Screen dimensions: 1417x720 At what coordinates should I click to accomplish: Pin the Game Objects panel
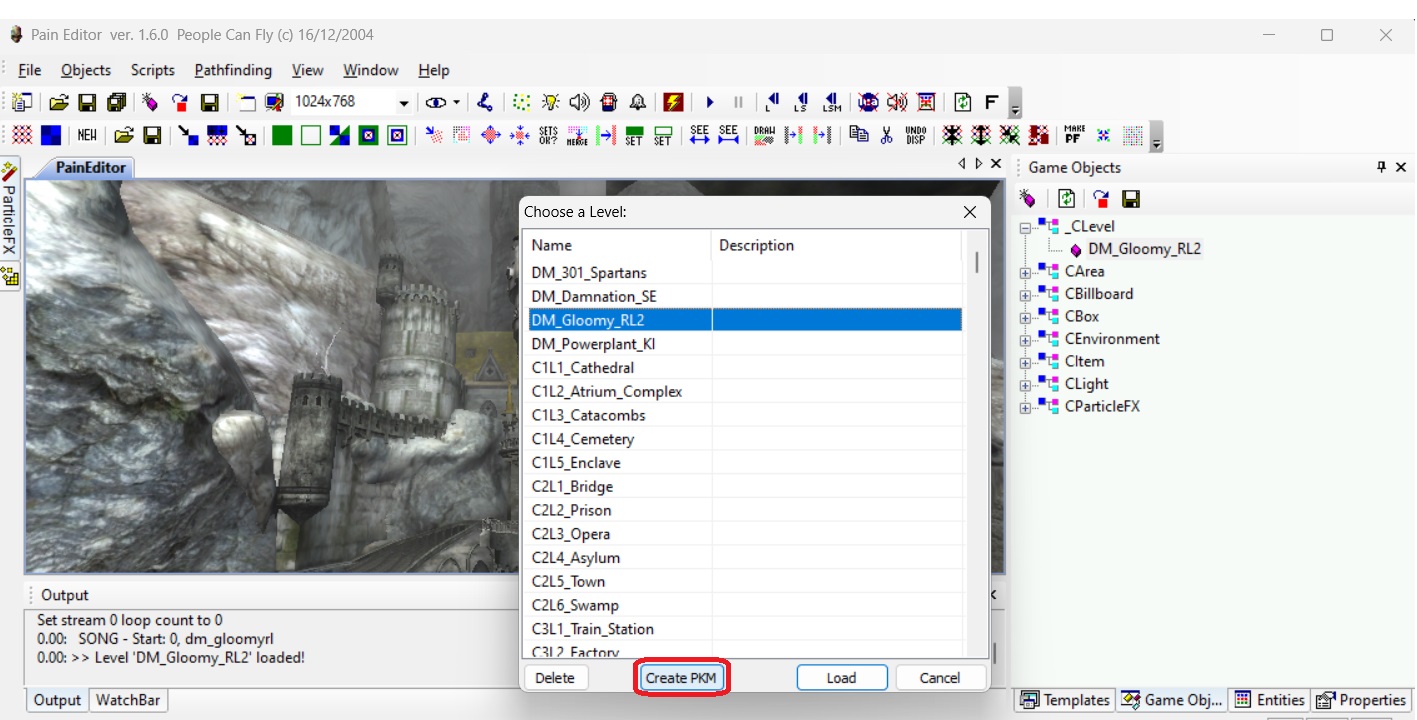click(1381, 167)
